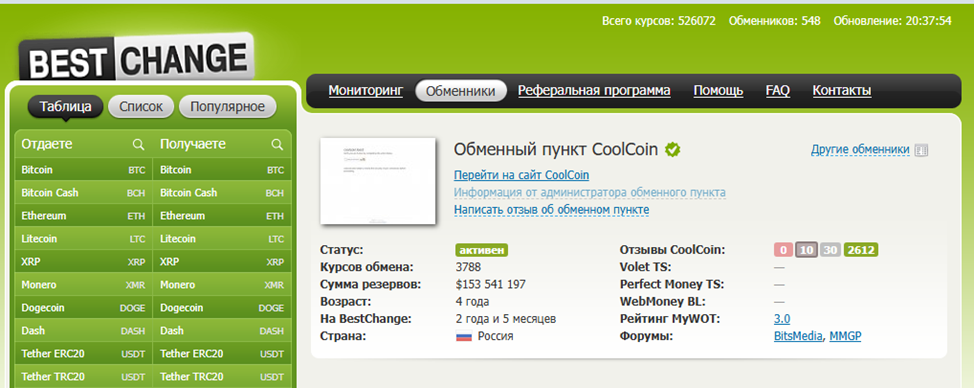This screenshot has width=974, height=388.
Task: Click the 2 года и 5 месяцев value
Action: (506, 319)
